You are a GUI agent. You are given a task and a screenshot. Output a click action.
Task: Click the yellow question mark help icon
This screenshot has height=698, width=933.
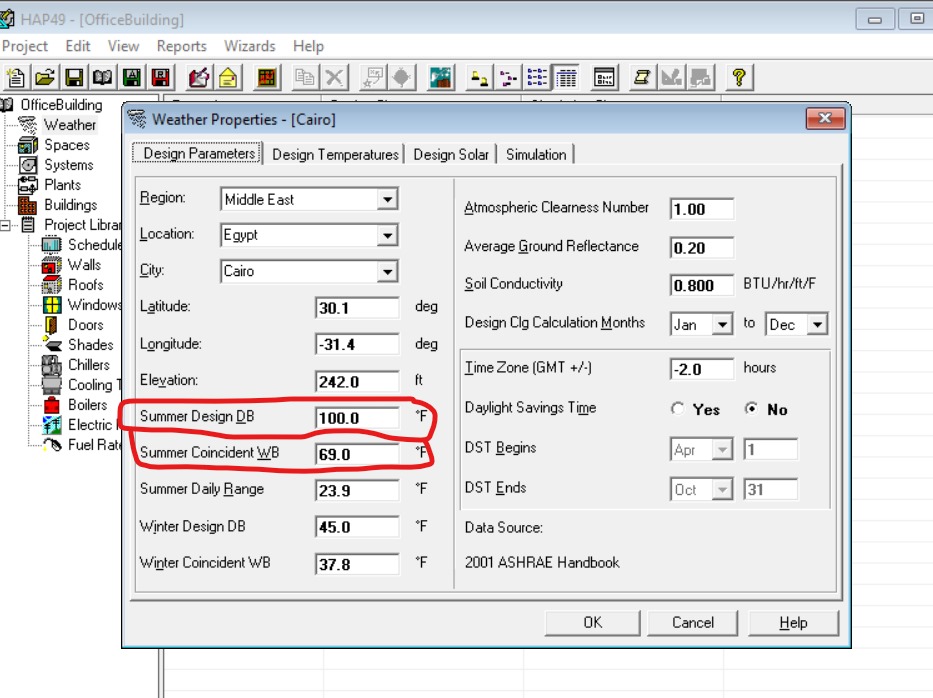(739, 77)
